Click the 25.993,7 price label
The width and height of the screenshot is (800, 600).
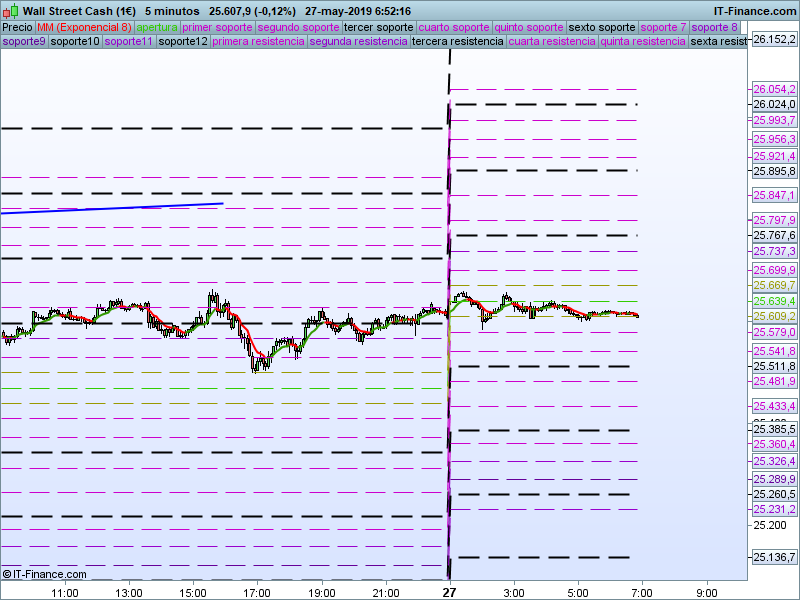coord(774,120)
